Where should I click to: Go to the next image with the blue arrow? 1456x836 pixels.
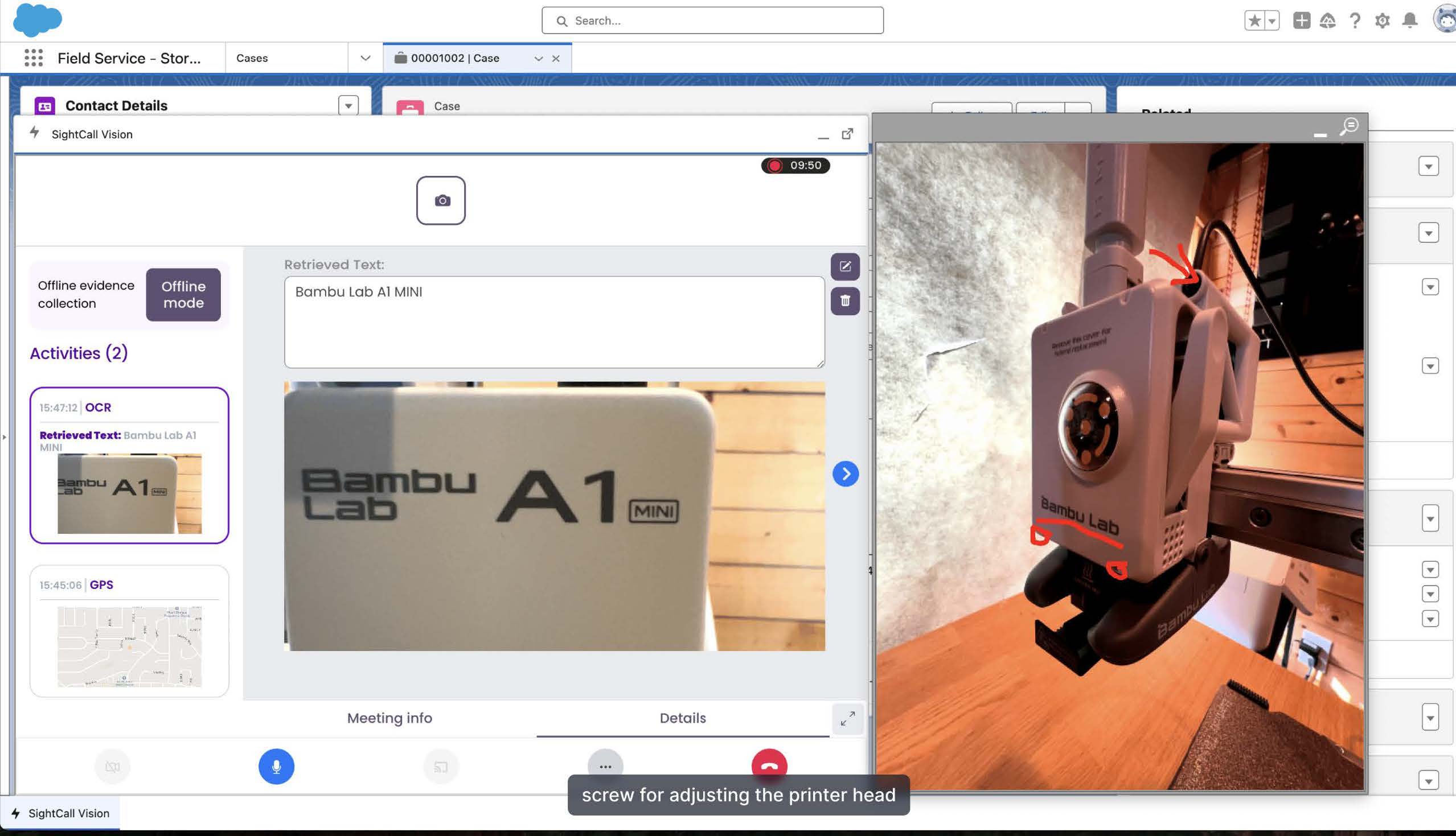pos(846,473)
